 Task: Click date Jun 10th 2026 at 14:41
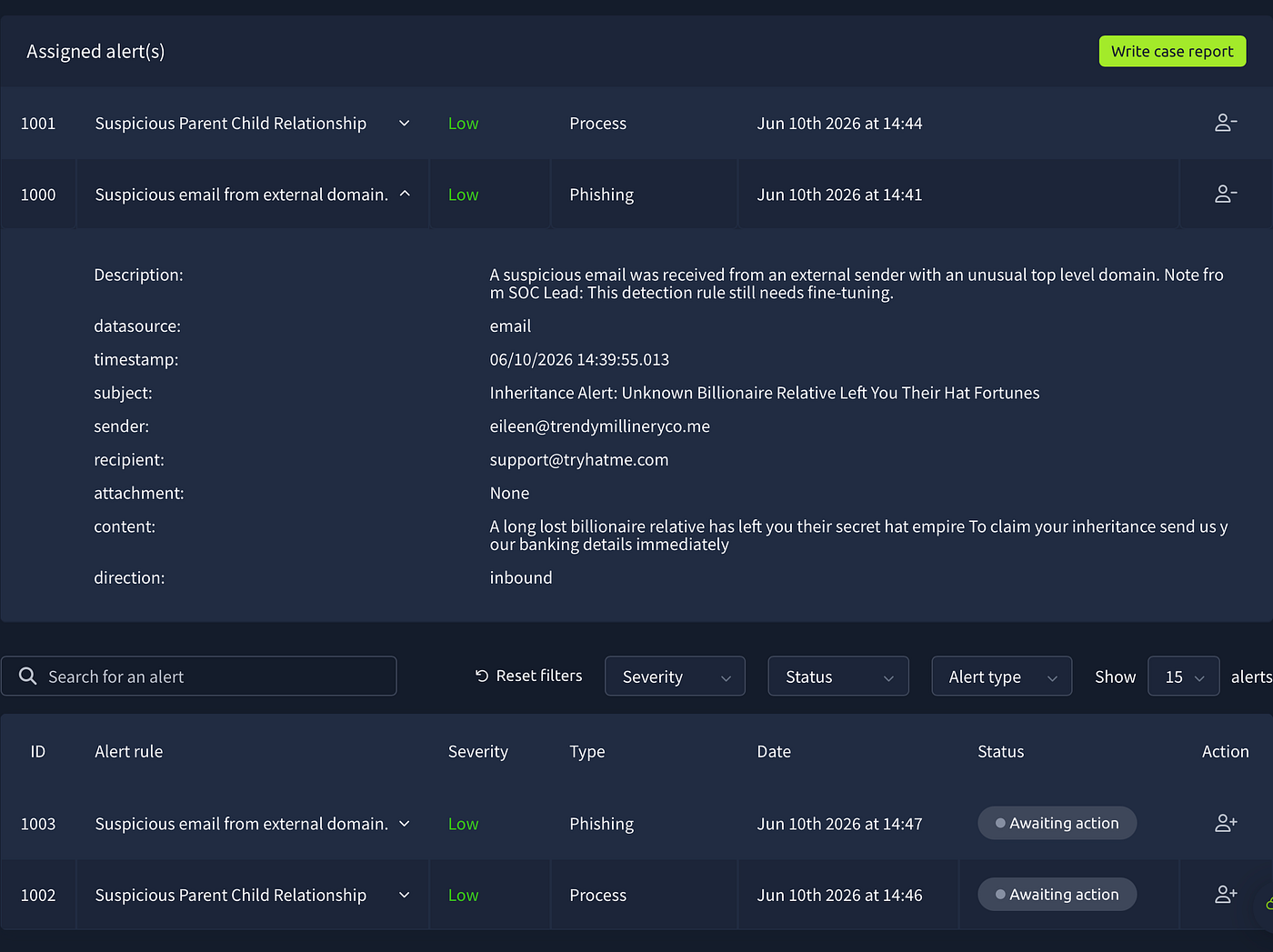(839, 195)
